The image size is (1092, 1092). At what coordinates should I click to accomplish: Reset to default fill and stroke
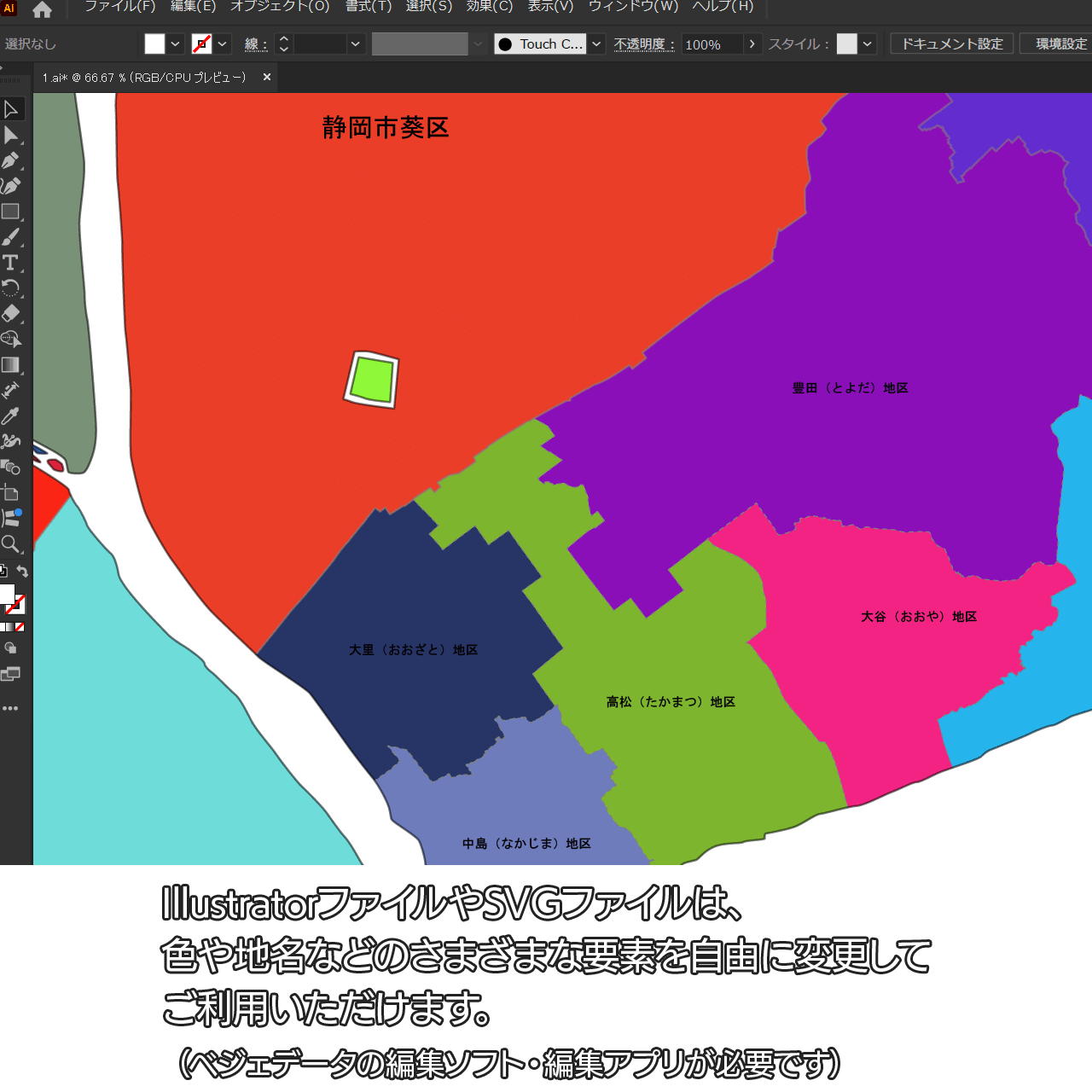point(3,572)
